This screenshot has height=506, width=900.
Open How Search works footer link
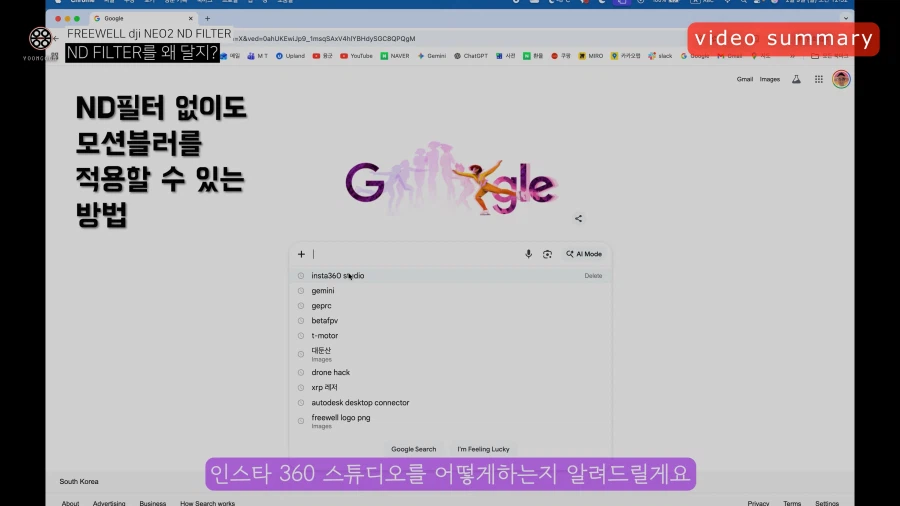tap(207, 503)
